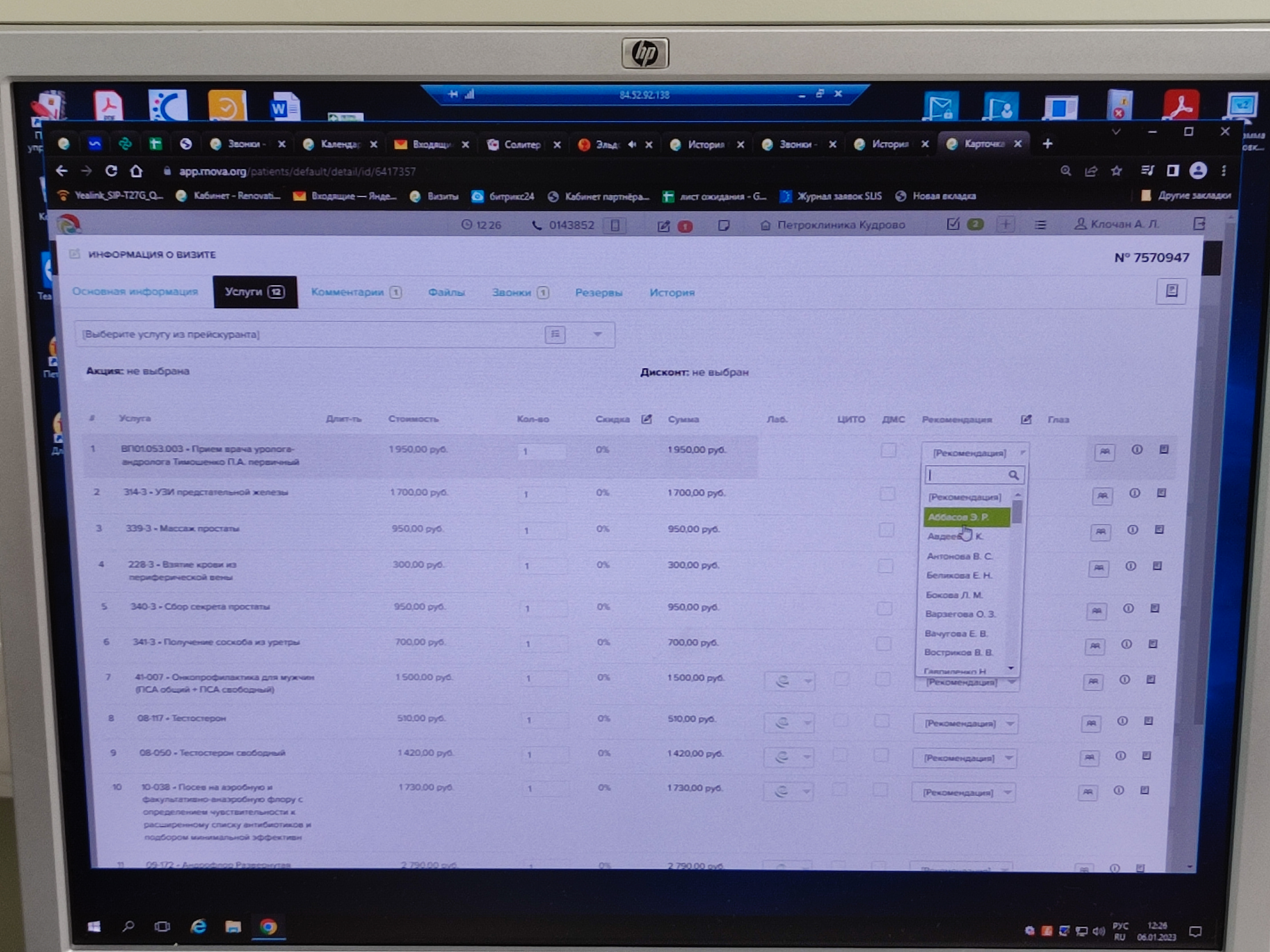Open the list menu icon in header
Screen dimensions: 1270x952
pos(1040,225)
